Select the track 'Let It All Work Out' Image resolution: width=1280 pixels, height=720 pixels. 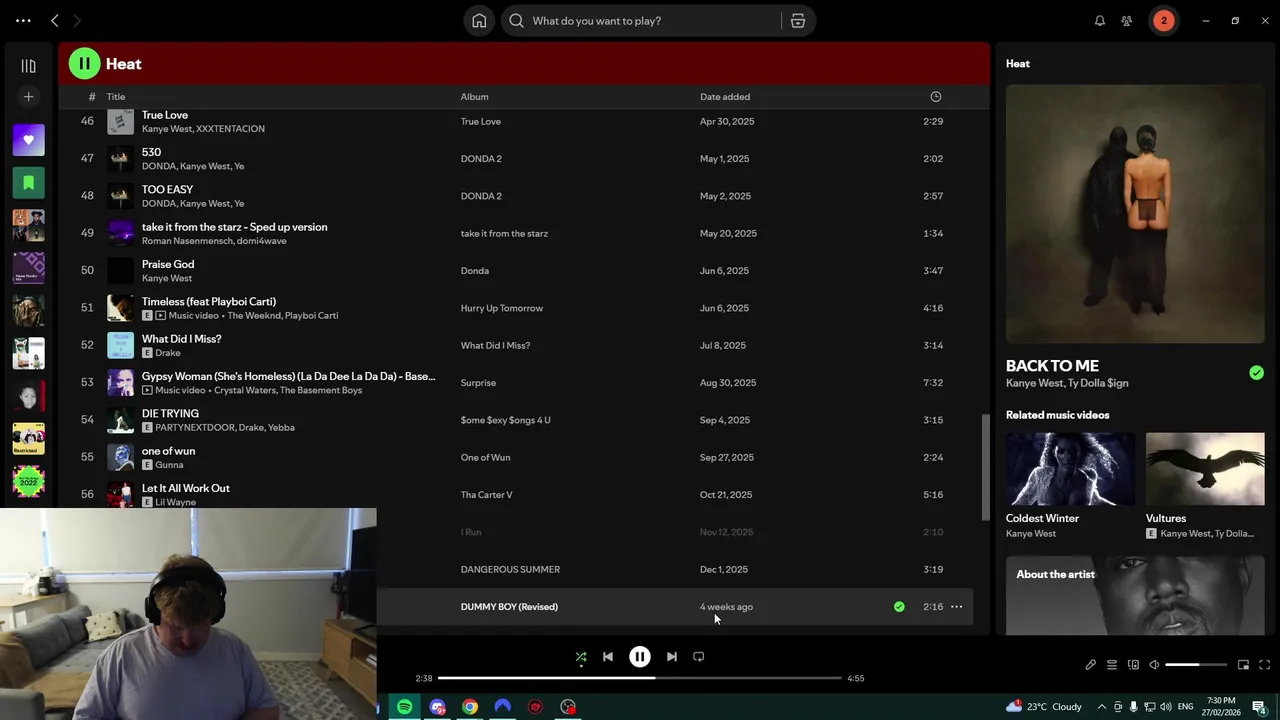(x=186, y=488)
